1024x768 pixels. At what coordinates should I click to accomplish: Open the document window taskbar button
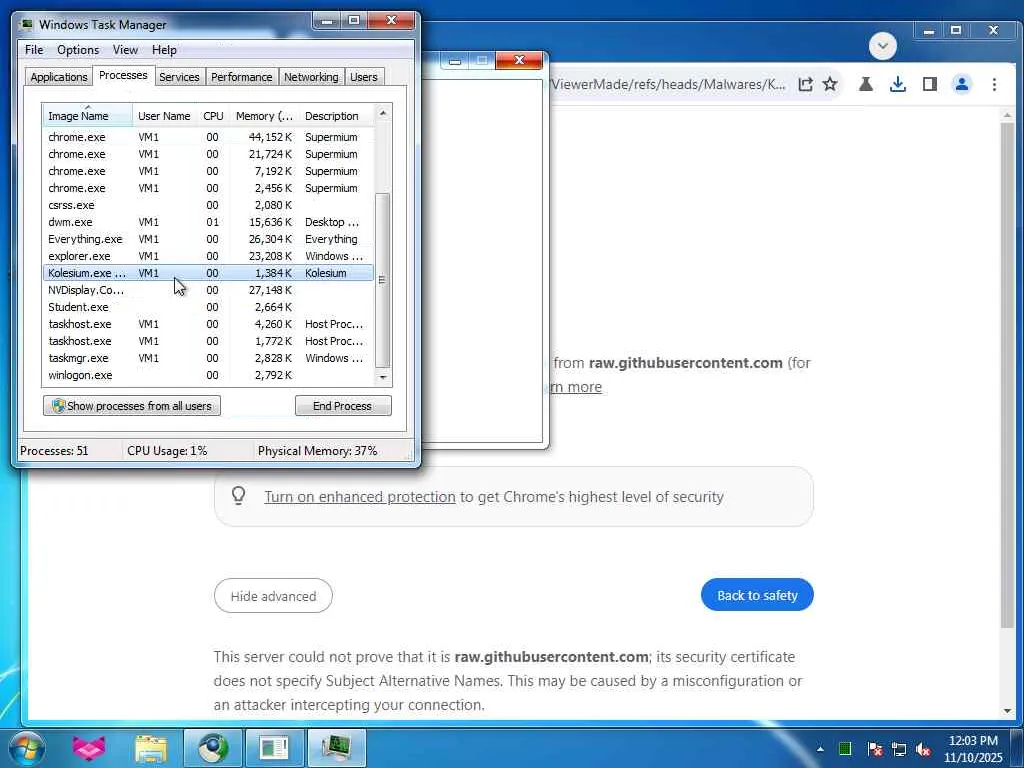click(x=274, y=748)
